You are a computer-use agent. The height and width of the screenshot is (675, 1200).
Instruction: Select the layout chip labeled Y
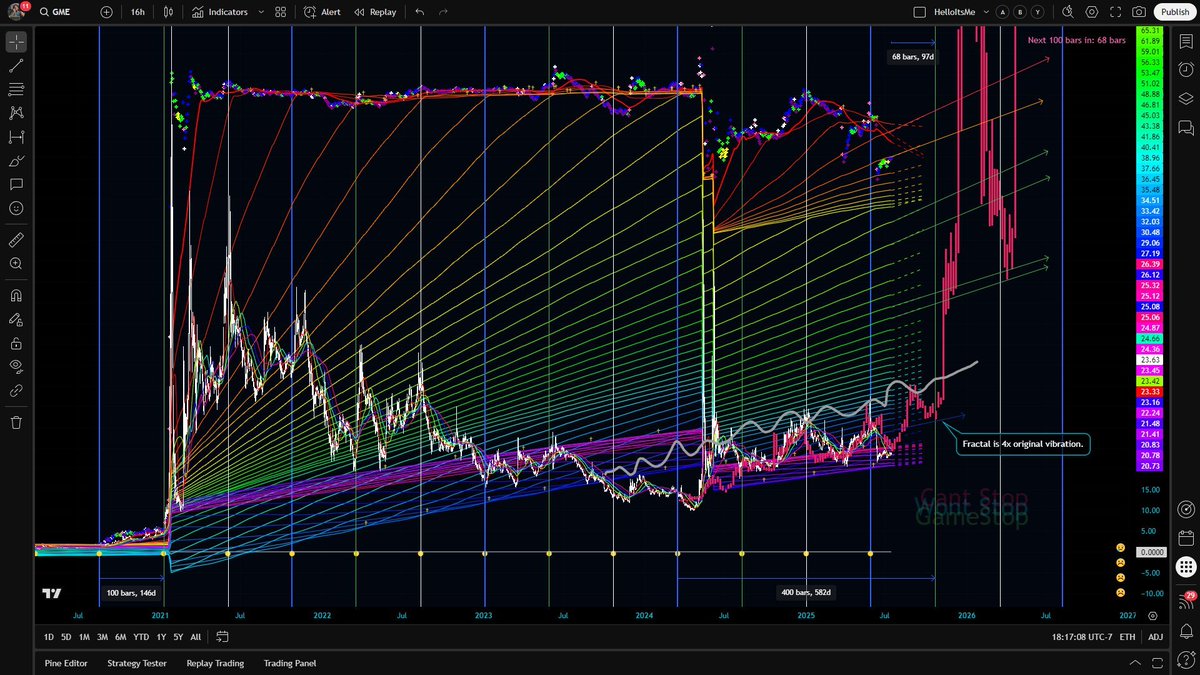(1038, 12)
